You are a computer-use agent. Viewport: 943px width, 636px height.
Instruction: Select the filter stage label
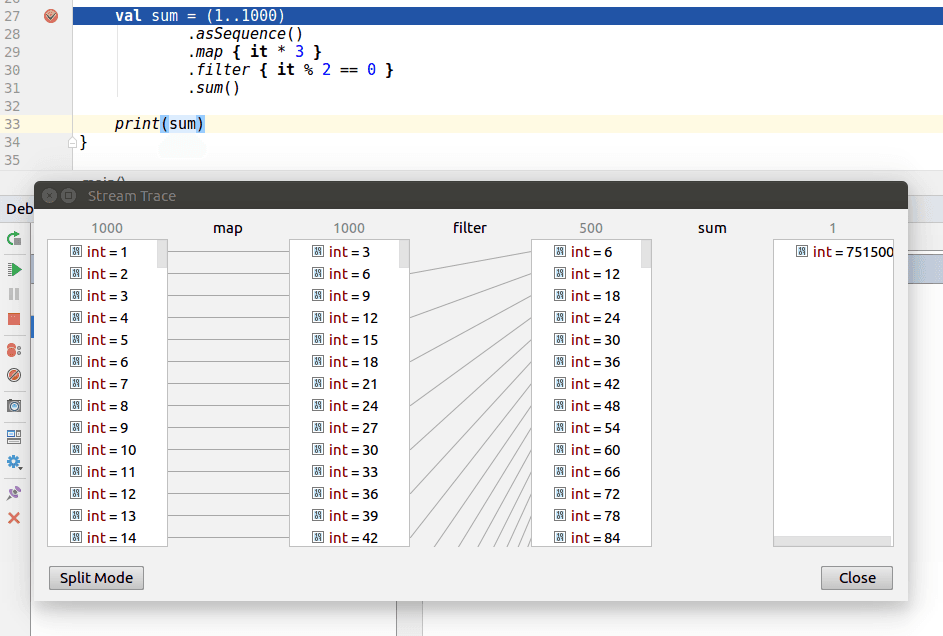pos(470,228)
